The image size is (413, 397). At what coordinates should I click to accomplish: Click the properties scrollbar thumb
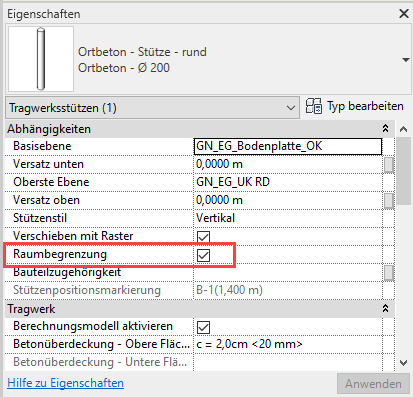[x=404, y=171]
